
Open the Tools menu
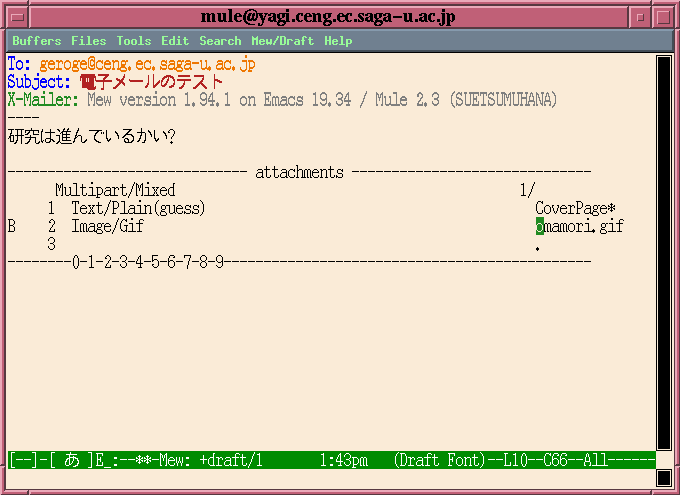(134, 41)
